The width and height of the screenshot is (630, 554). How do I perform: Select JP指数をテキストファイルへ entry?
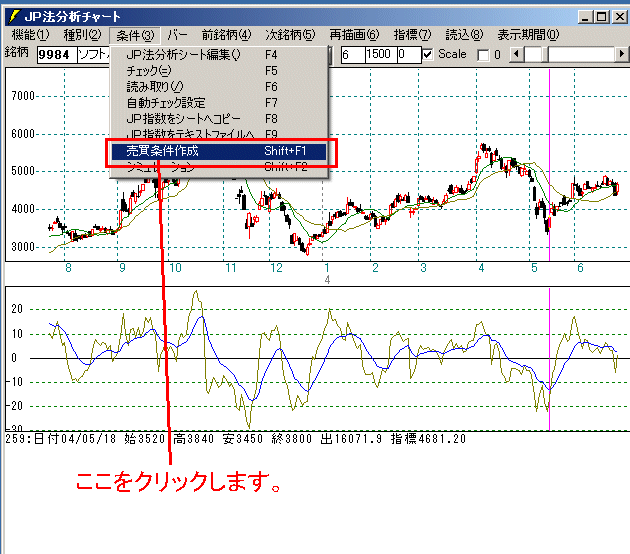pyautogui.click(x=219, y=134)
